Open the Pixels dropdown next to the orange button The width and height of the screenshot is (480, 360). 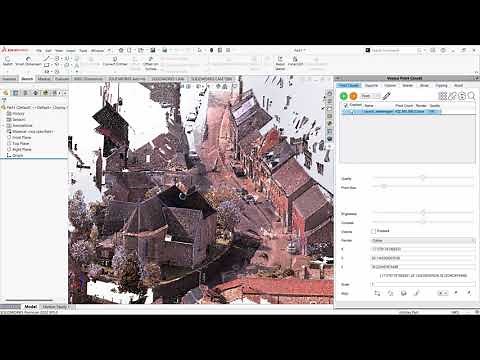pyautogui.click(x=370, y=96)
